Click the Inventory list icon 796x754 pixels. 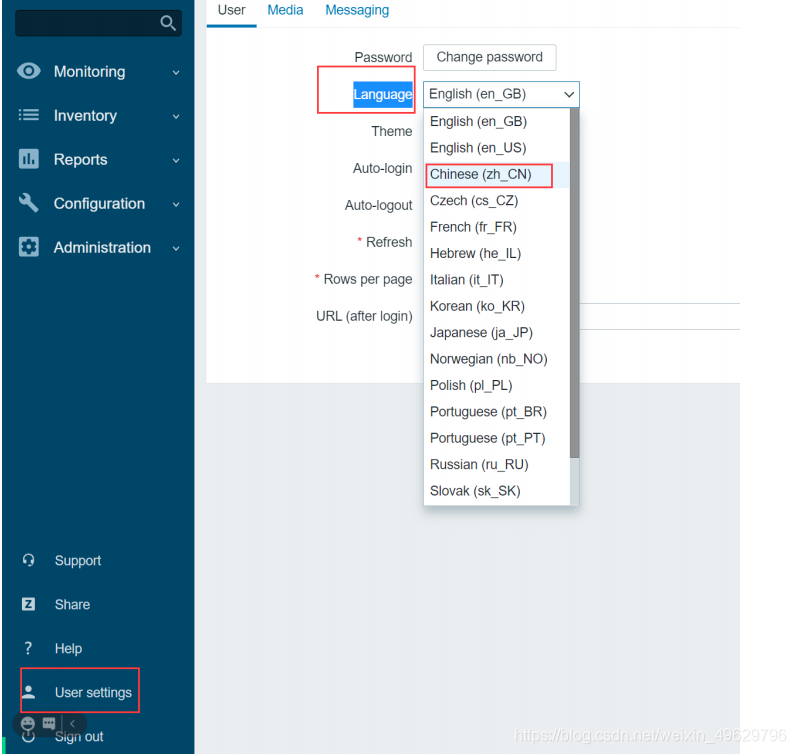pyautogui.click(x=28, y=115)
